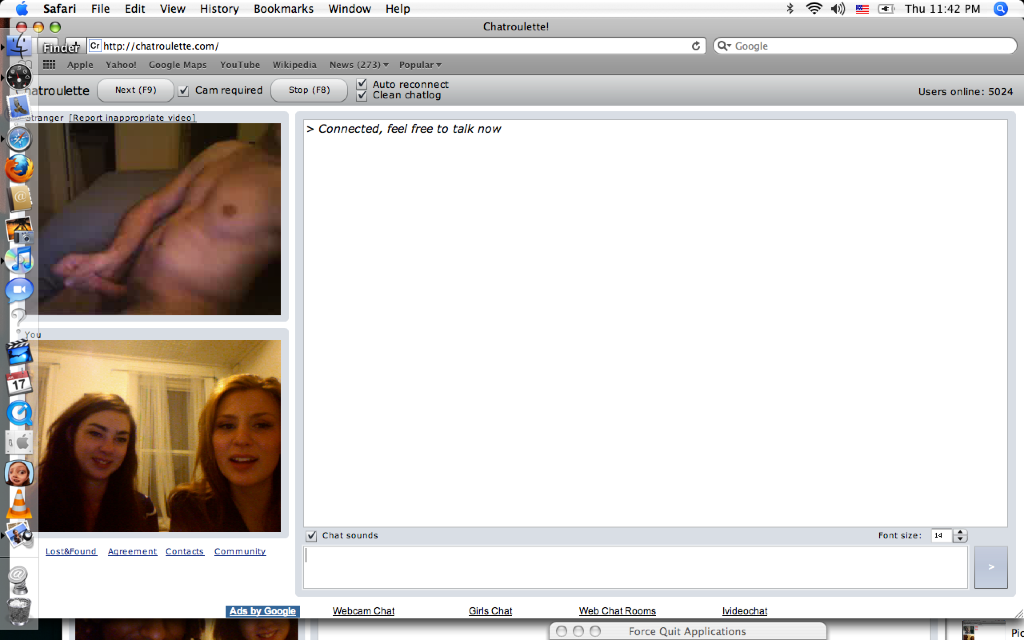This screenshot has height=640, width=1024.
Task: Launch Firefox from the Dock
Action: (x=19, y=168)
